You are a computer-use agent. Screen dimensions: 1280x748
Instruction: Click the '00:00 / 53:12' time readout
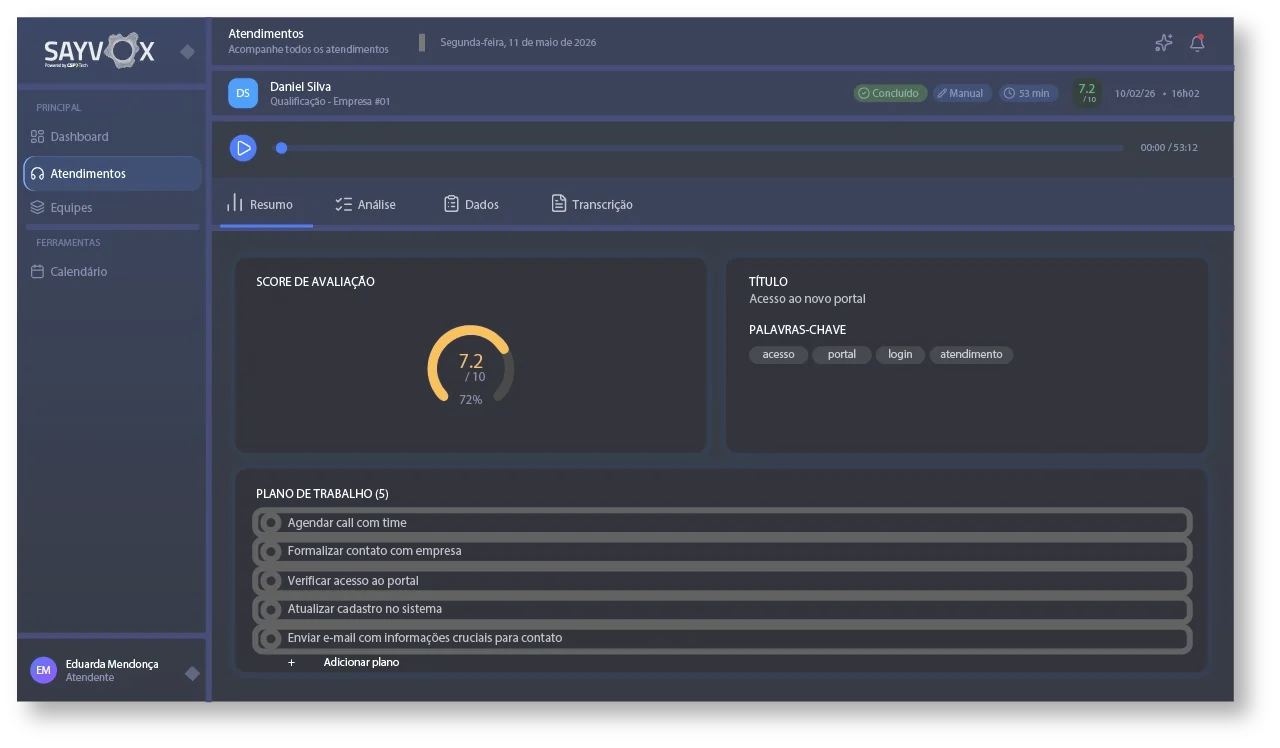pos(1169,148)
